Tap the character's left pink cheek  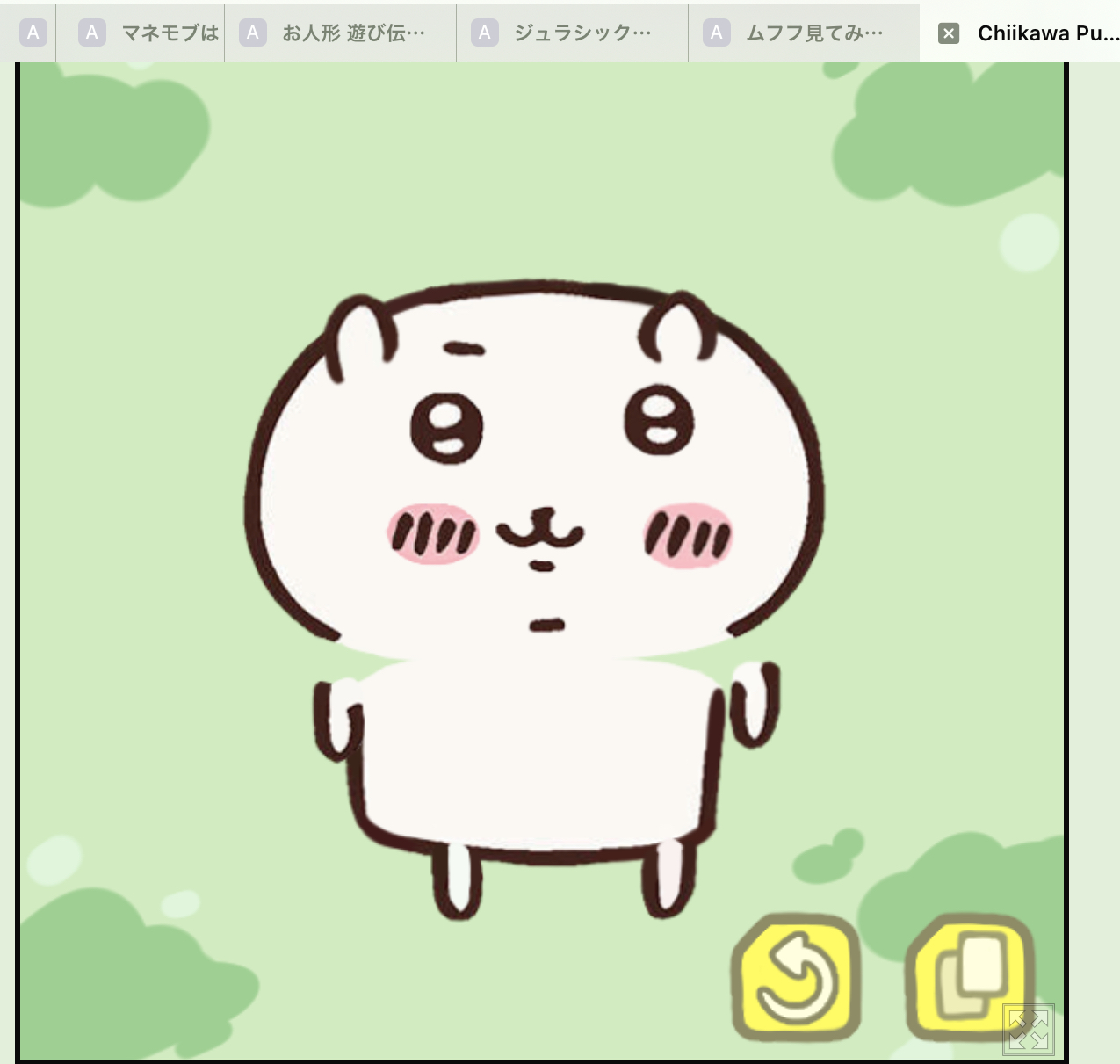pos(433,533)
